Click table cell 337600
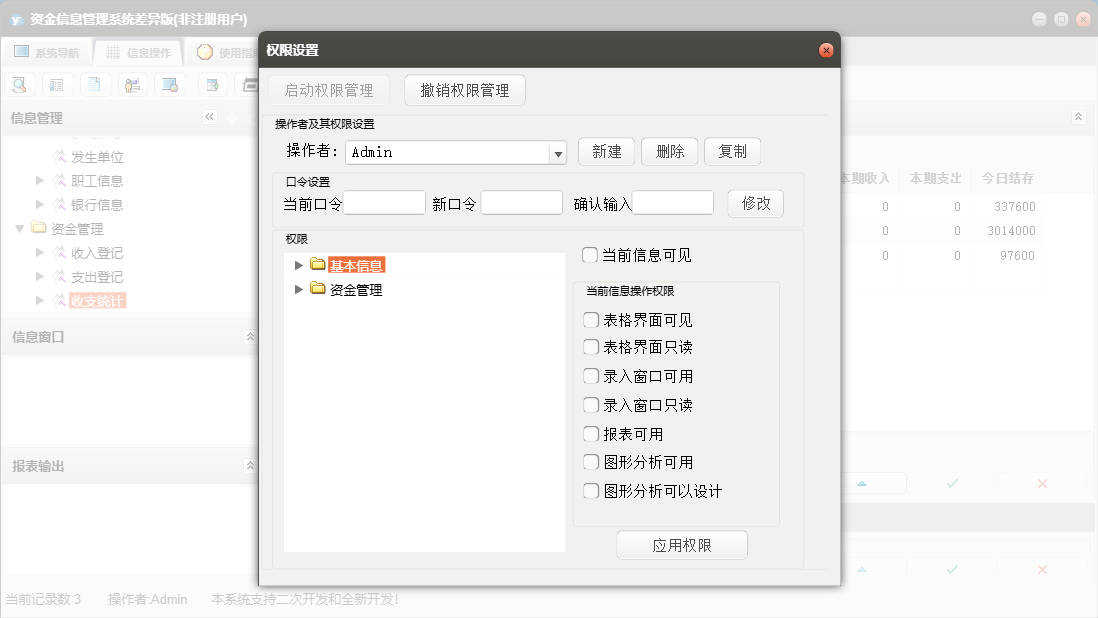 [x=1014, y=206]
